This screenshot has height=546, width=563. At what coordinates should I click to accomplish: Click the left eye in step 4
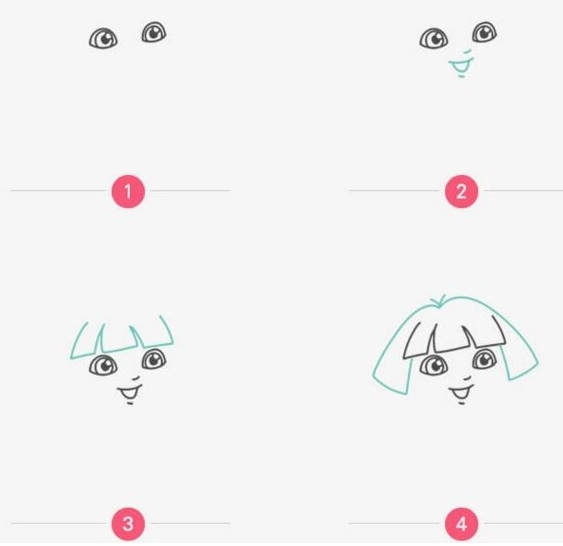[x=434, y=365]
